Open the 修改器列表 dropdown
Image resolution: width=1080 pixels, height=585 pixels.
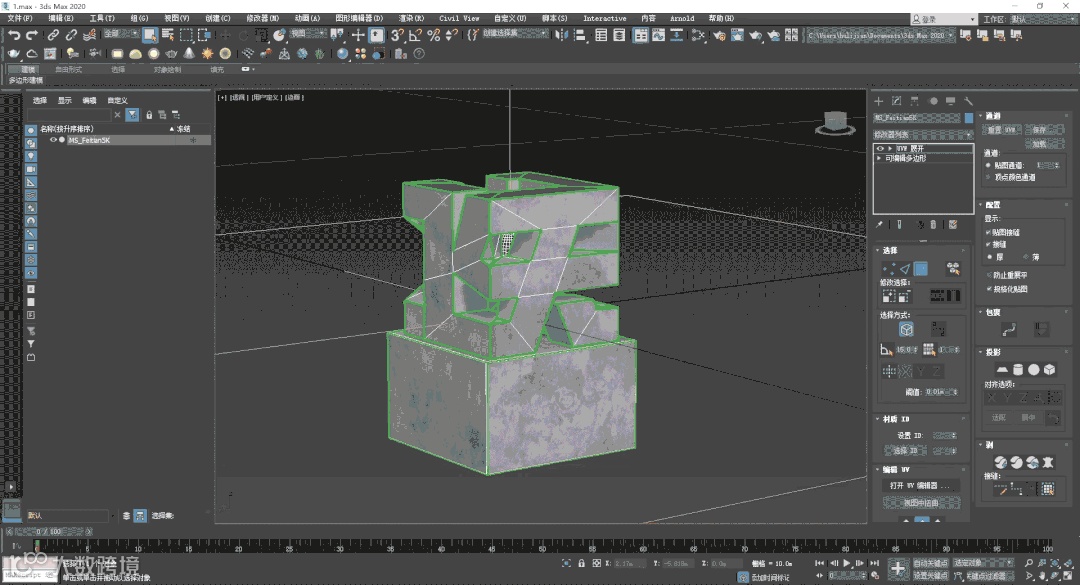click(923, 134)
